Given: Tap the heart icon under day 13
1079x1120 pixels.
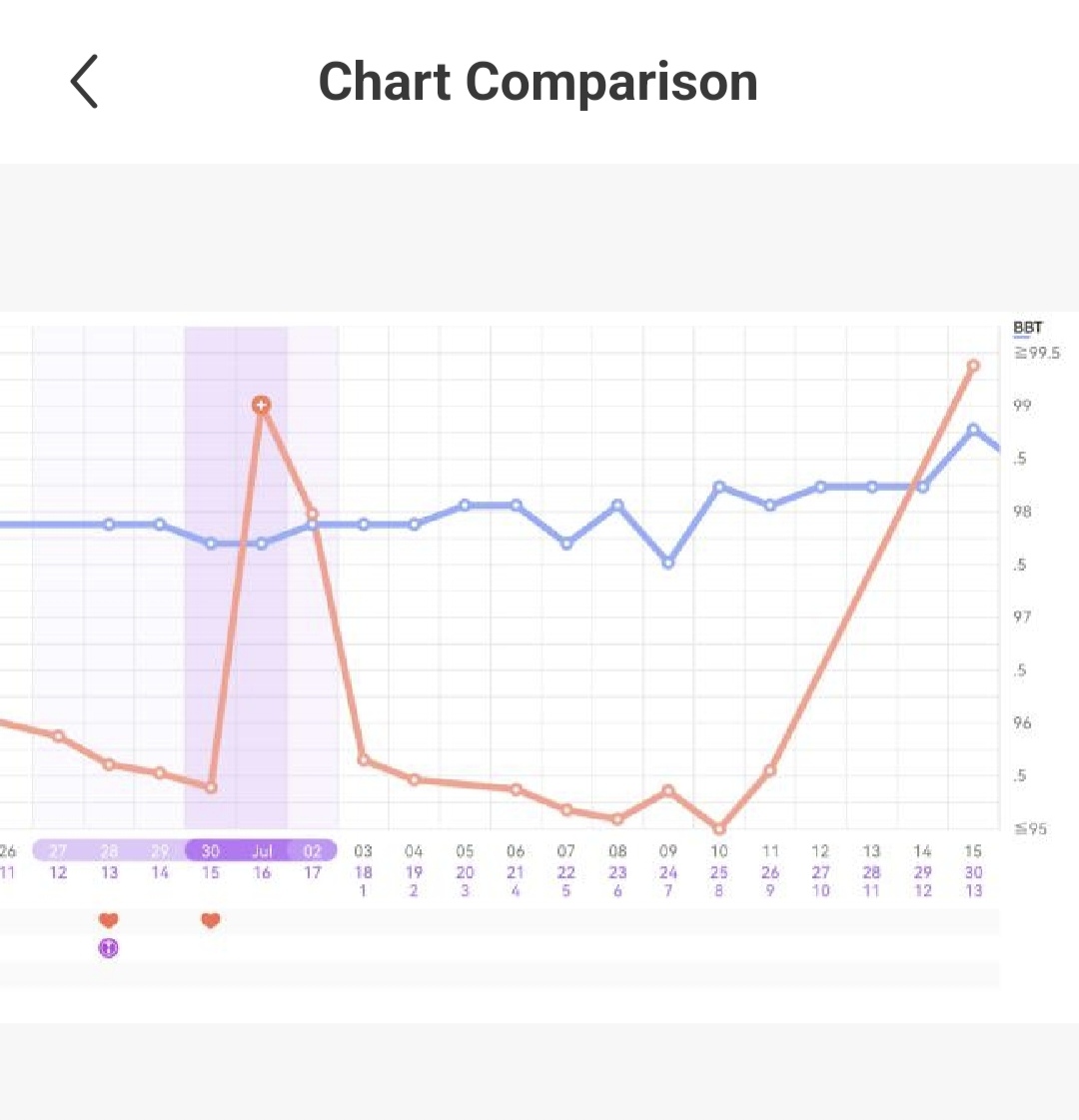Looking at the screenshot, I should click(x=109, y=920).
